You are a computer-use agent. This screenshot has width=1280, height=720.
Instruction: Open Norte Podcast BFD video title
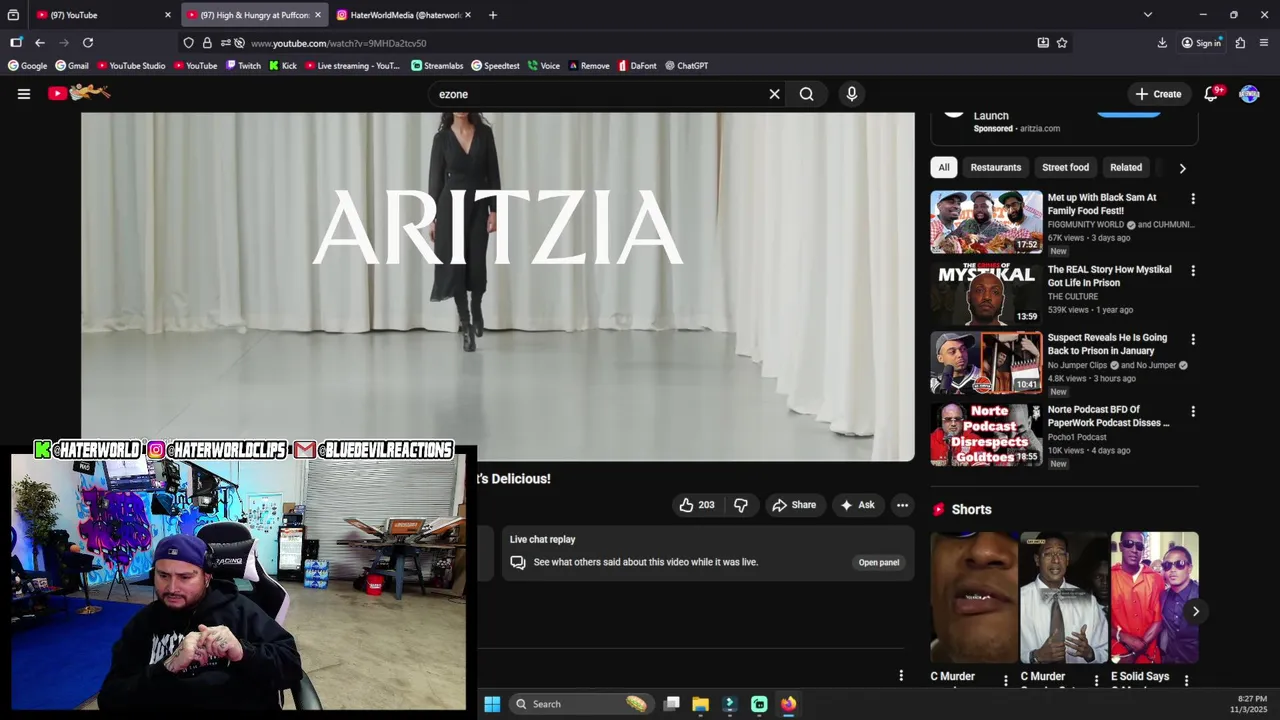click(x=1108, y=416)
